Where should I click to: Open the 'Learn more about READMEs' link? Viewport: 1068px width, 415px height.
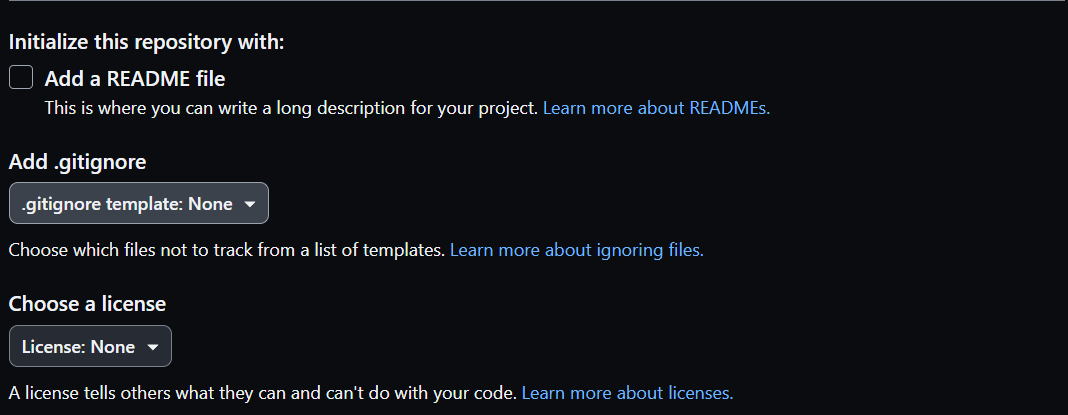click(656, 108)
